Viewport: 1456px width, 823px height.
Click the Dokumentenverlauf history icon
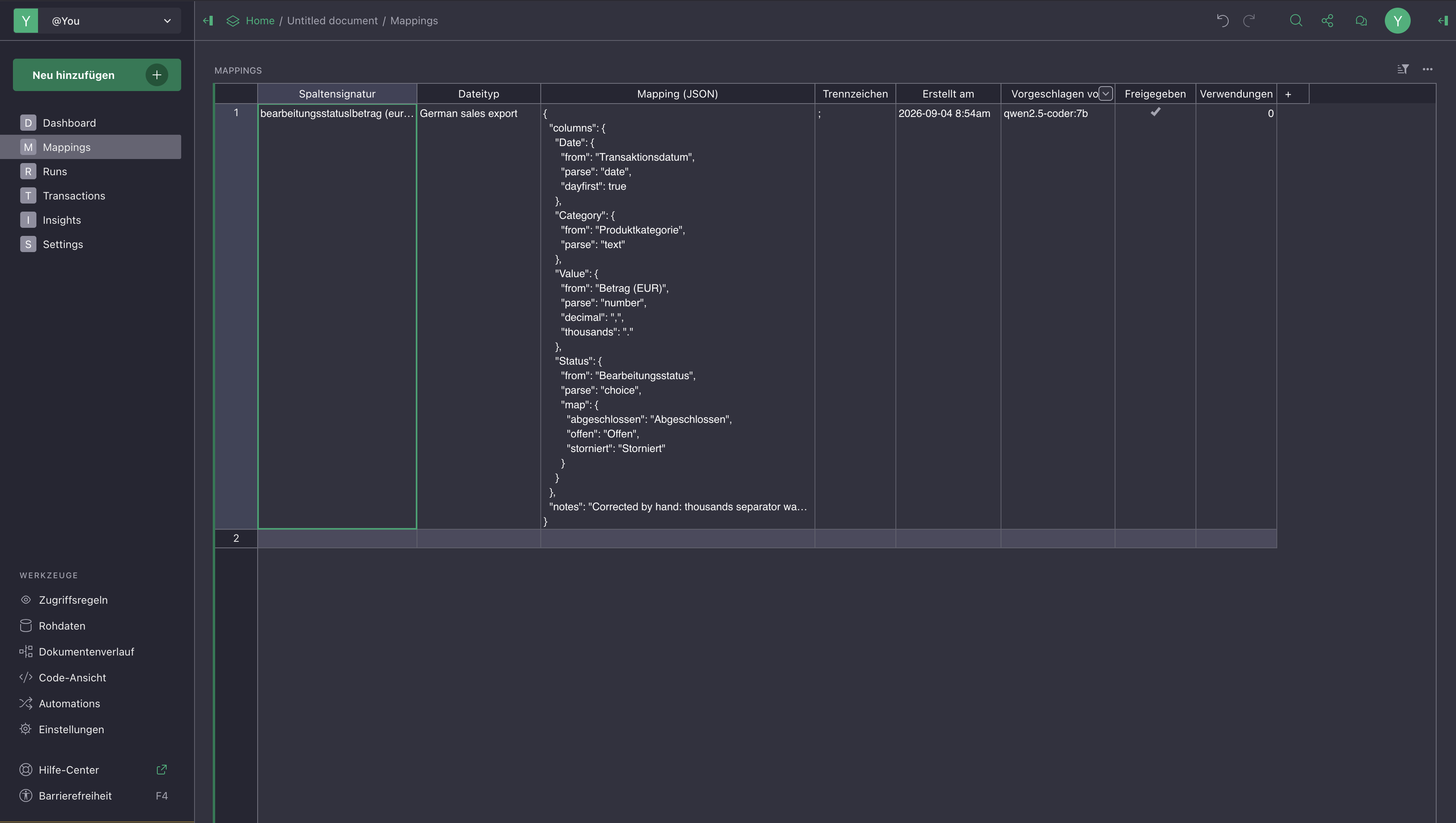(x=25, y=651)
